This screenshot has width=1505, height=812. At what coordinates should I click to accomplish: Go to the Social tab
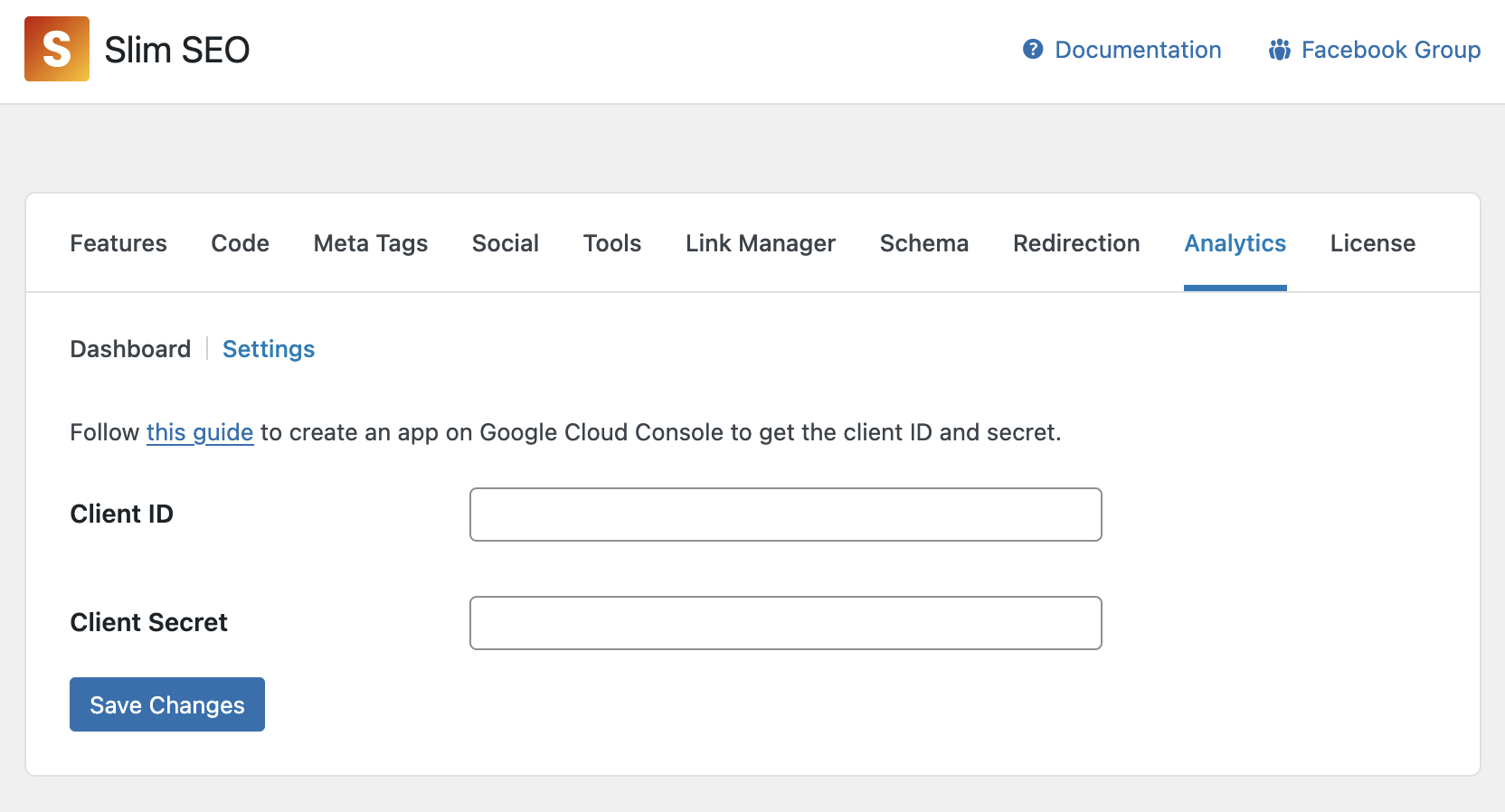pos(506,243)
